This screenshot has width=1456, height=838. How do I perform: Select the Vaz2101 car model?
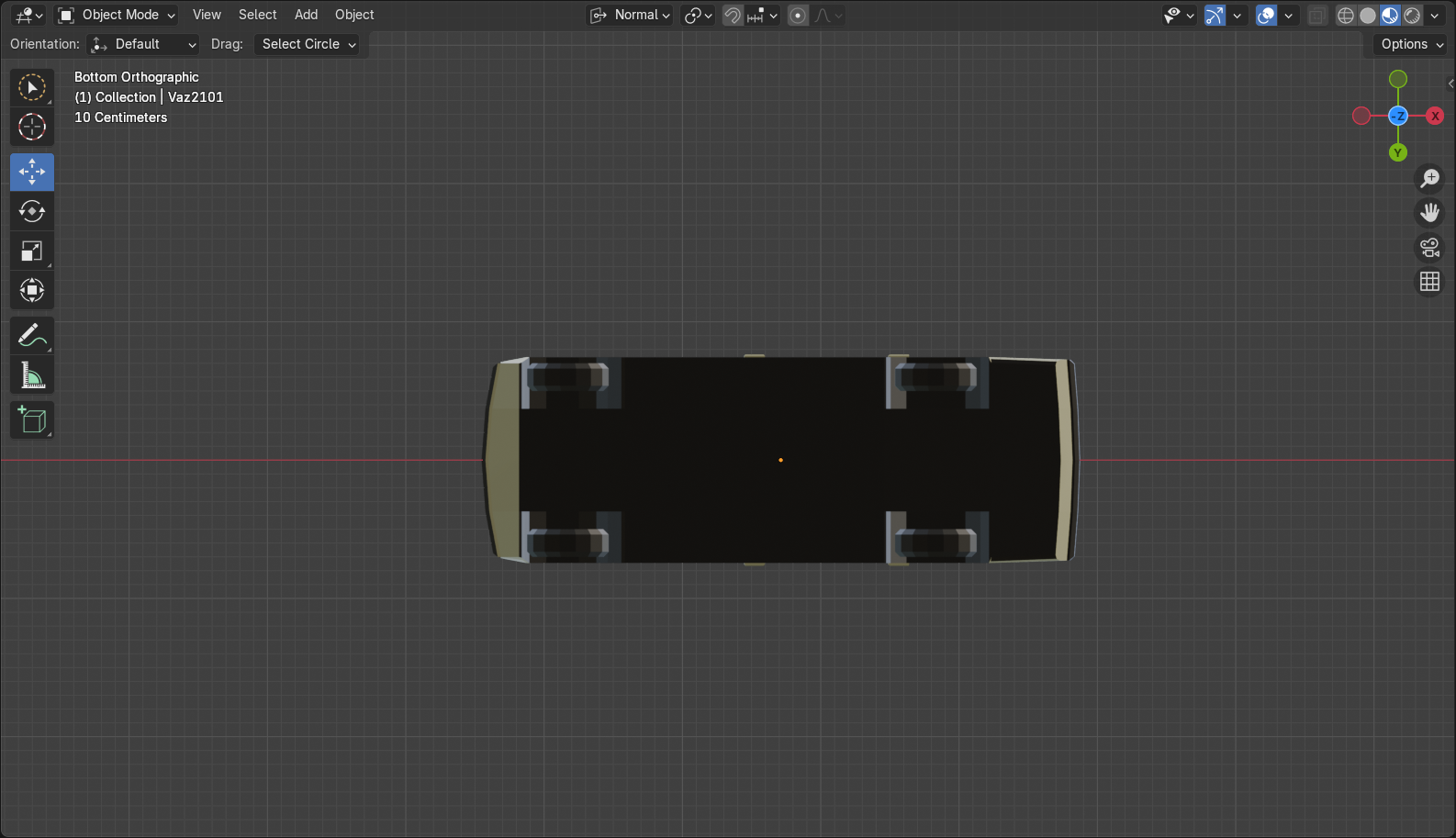[780, 460]
